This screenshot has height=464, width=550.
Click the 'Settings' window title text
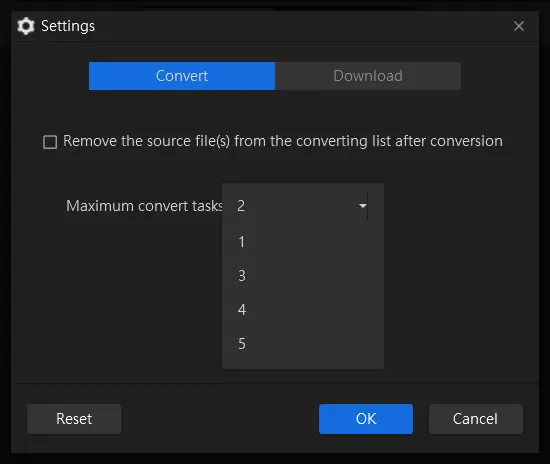pyautogui.click(x=68, y=26)
